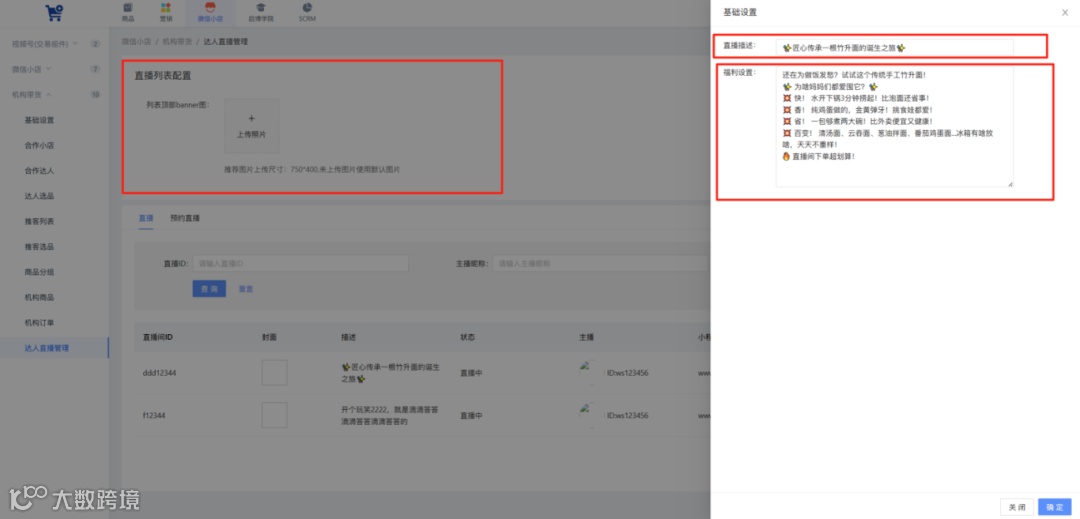Click description starting '开个玩笑2222' in table
The image size is (1080, 519).
pyautogui.click(x=390, y=416)
